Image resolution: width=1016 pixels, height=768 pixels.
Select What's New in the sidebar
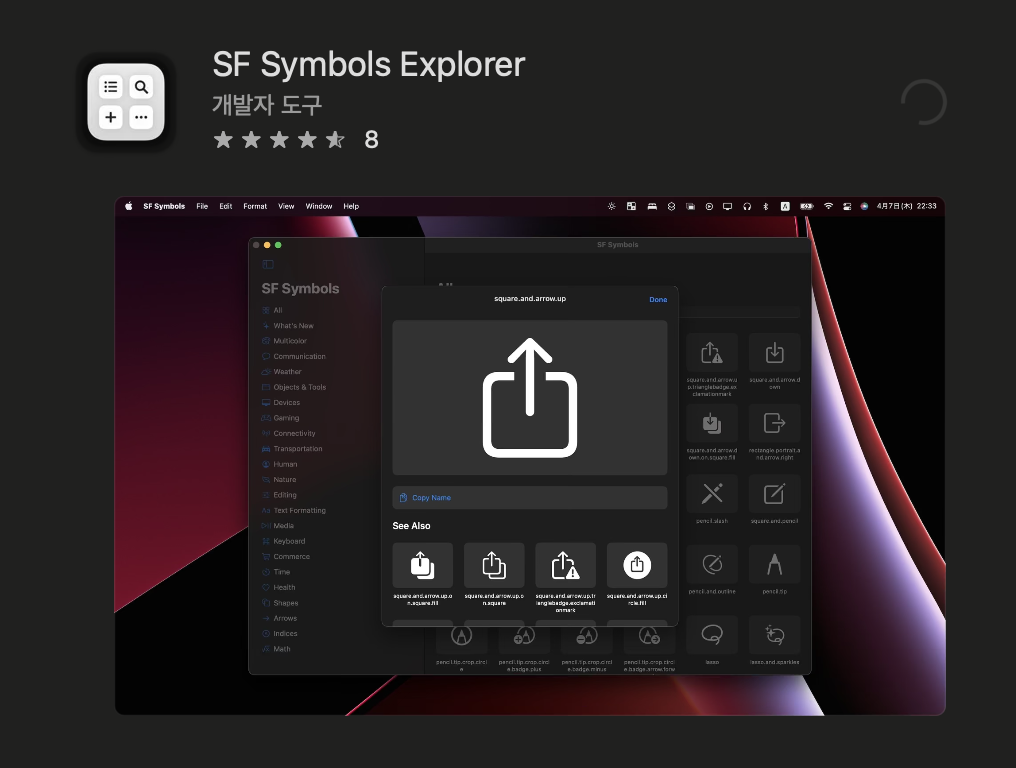[x=288, y=326]
